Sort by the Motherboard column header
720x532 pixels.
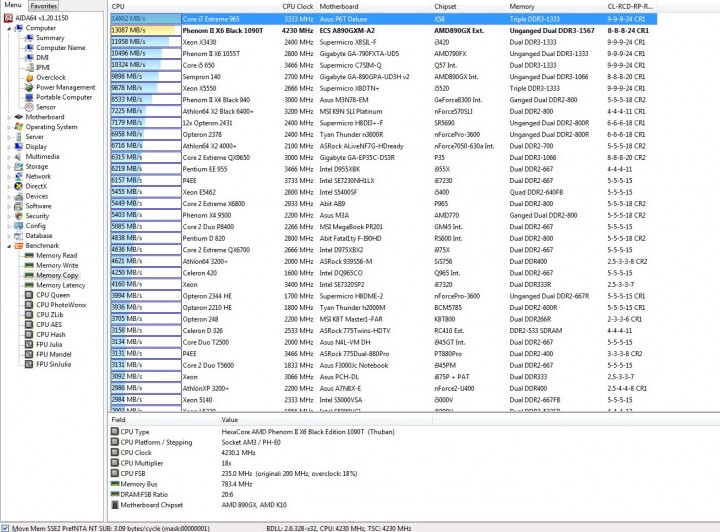coord(374,6)
